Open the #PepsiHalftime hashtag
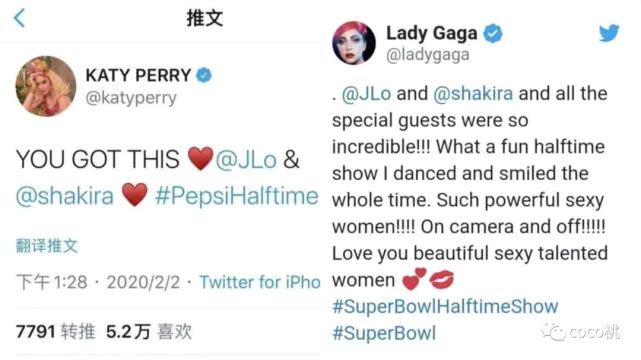641x360 pixels. tap(237, 196)
